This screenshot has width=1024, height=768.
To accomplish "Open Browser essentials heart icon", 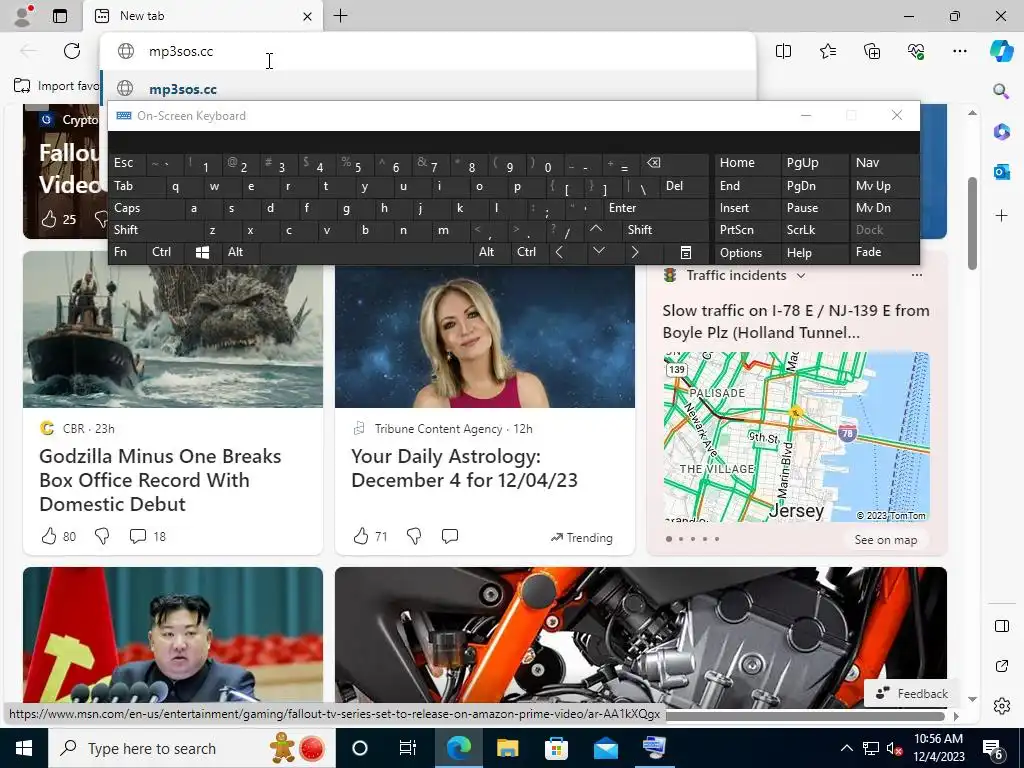I will pos(916,51).
